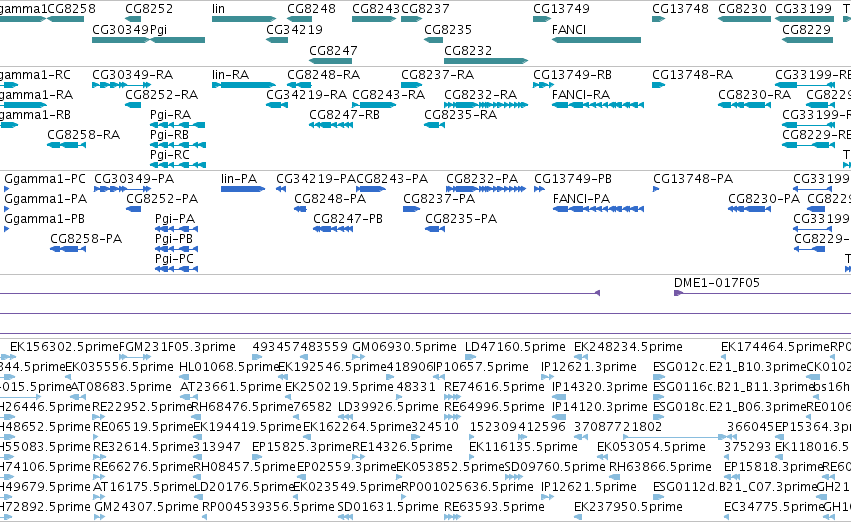Select transcript CG13749-RB

click(x=543, y=85)
